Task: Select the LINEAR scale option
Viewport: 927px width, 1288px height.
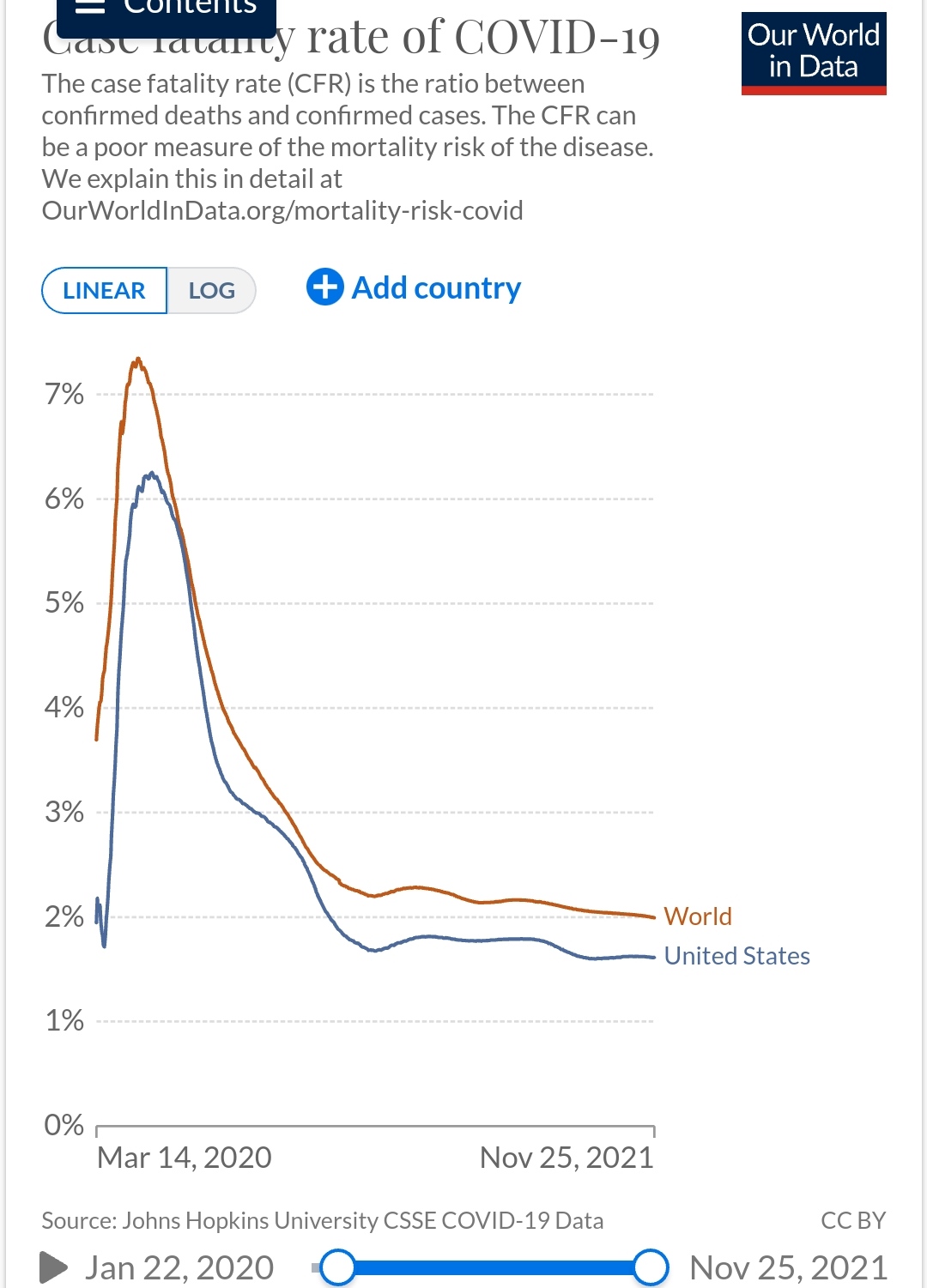Action: [104, 290]
